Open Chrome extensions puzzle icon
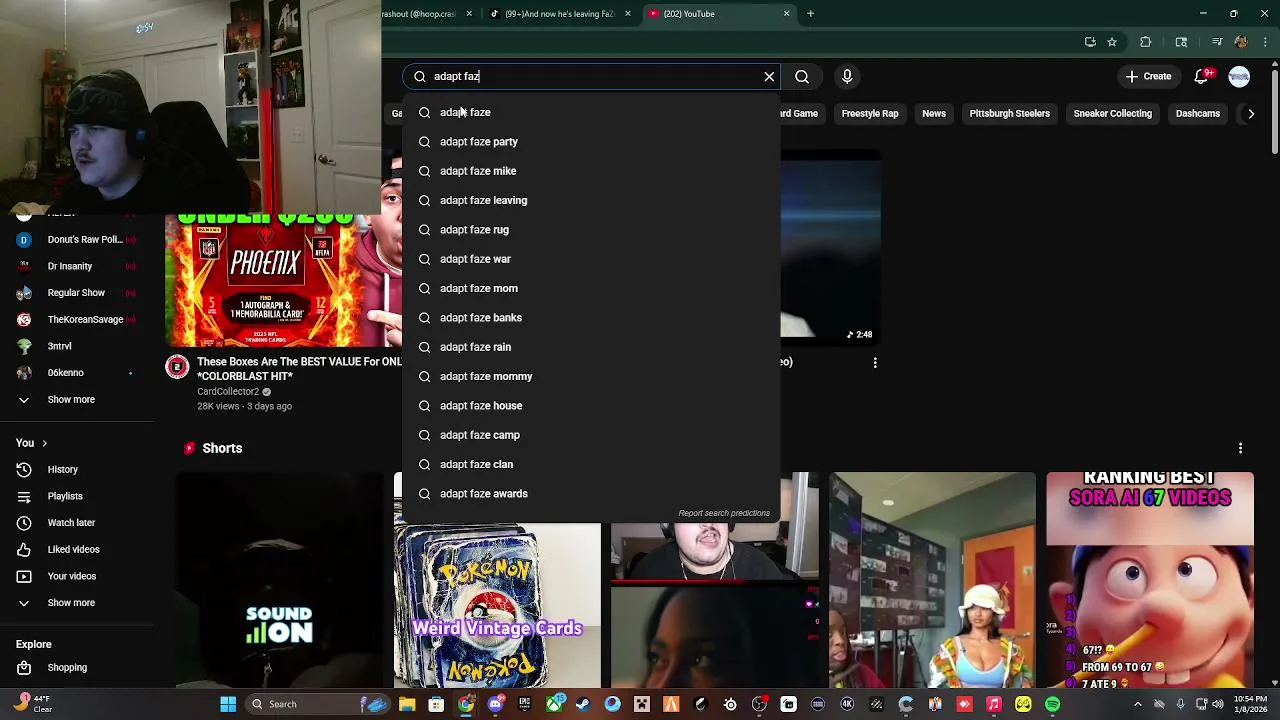The image size is (1280, 720). tap(1146, 42)
